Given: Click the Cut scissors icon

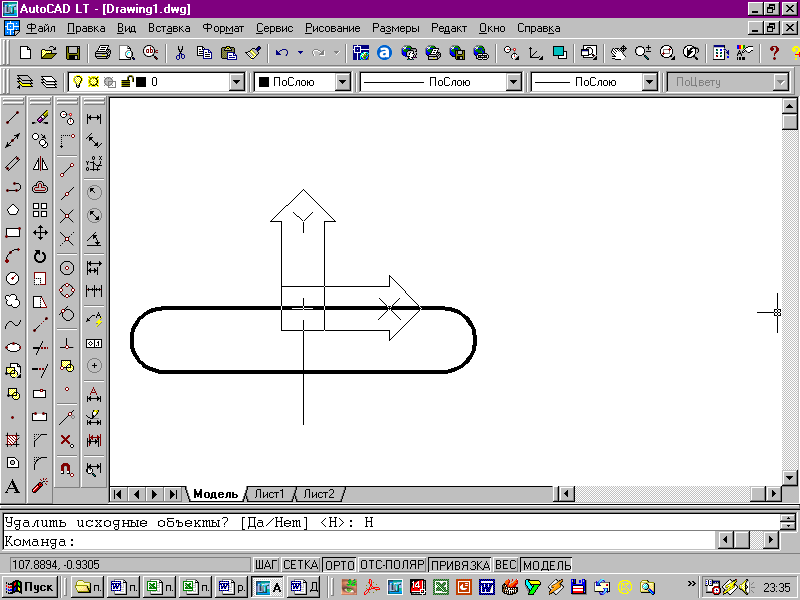Looking at the screenshot, I should point(180,53).
